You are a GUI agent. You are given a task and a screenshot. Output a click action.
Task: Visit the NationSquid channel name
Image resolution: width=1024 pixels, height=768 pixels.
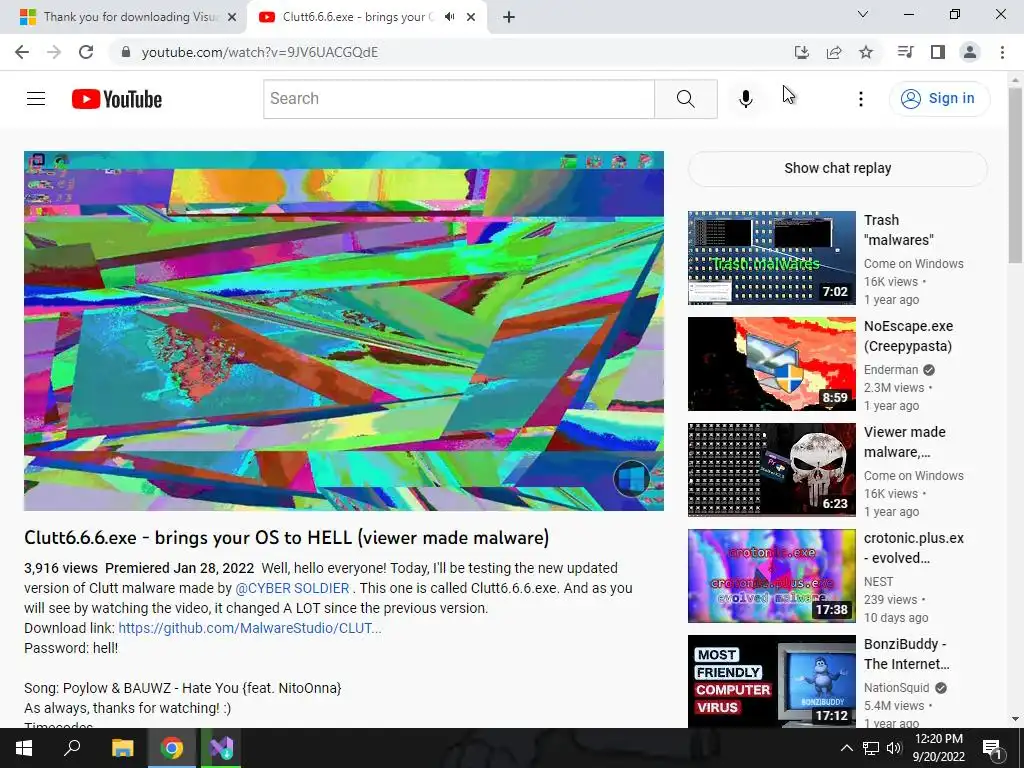tap(896, 688)
